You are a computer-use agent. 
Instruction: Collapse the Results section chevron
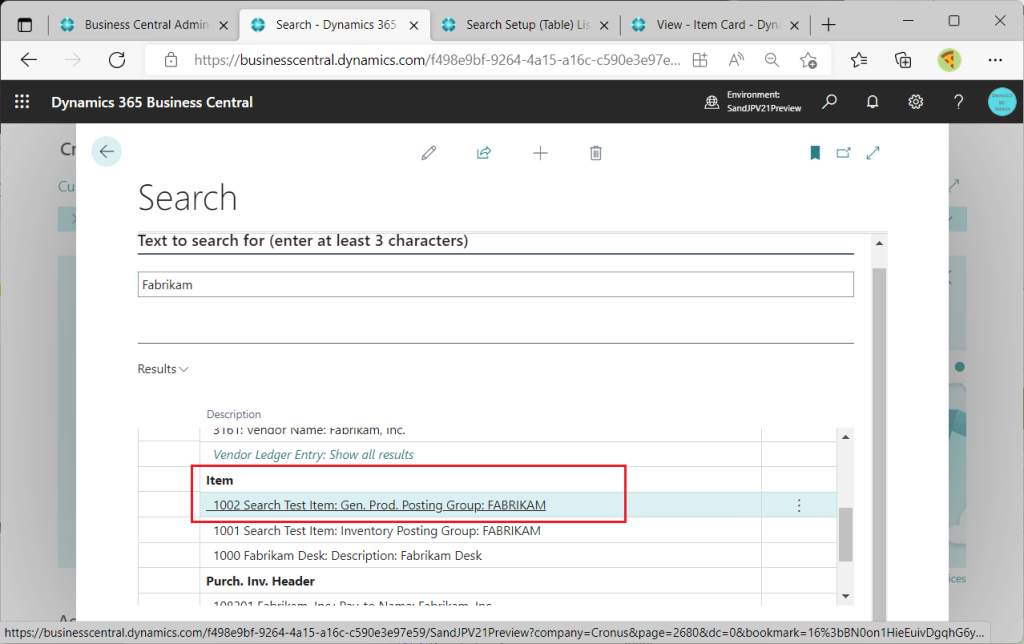(184, 370)
